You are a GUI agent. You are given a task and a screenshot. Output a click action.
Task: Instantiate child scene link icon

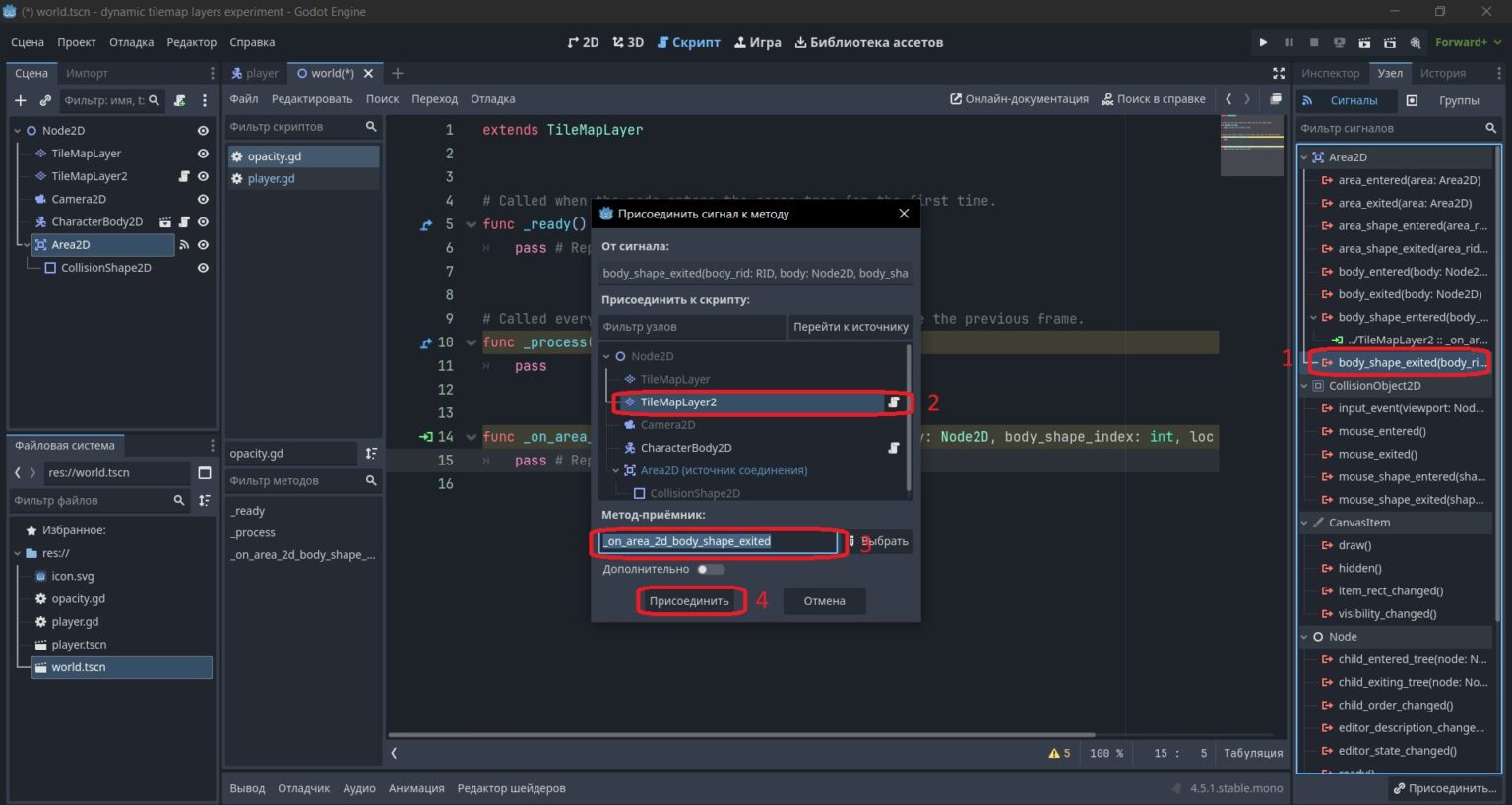(x=45, y=100)
